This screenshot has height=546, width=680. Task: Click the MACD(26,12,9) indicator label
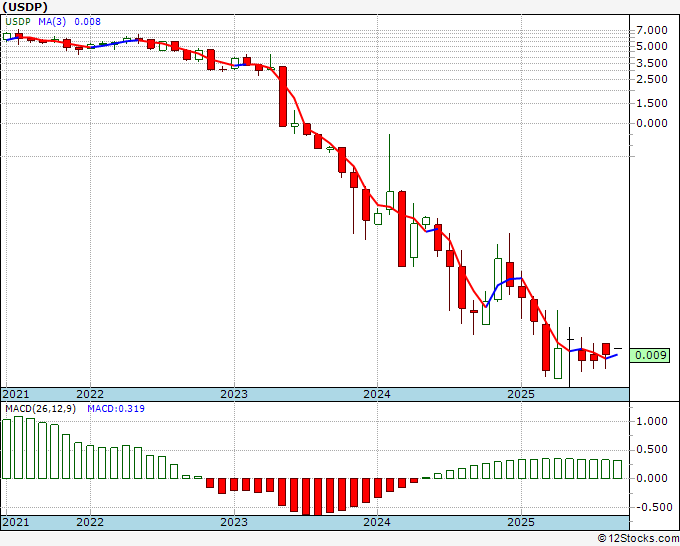pyautogui.click(x=40, y=409)
